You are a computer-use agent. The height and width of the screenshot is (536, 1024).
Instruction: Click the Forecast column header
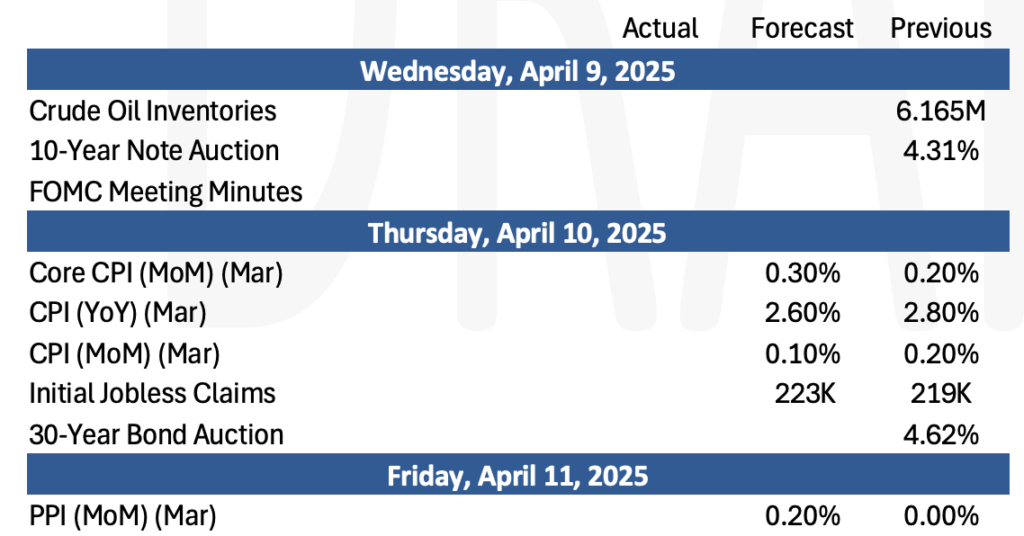click(x=802, y=28)
